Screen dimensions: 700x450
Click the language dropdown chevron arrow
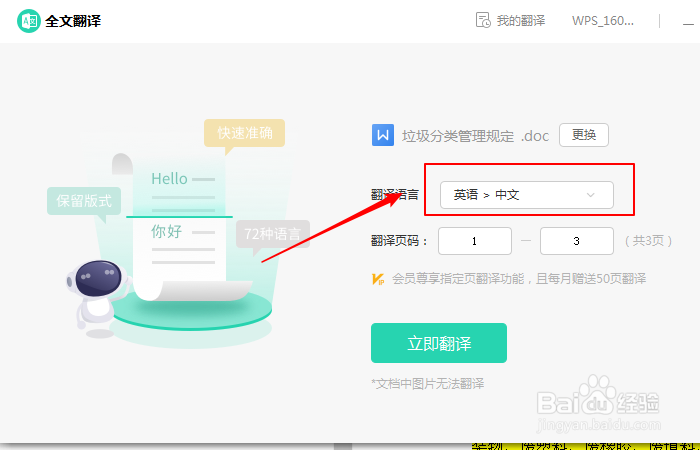pyautogui.click(x=590, y=195)
